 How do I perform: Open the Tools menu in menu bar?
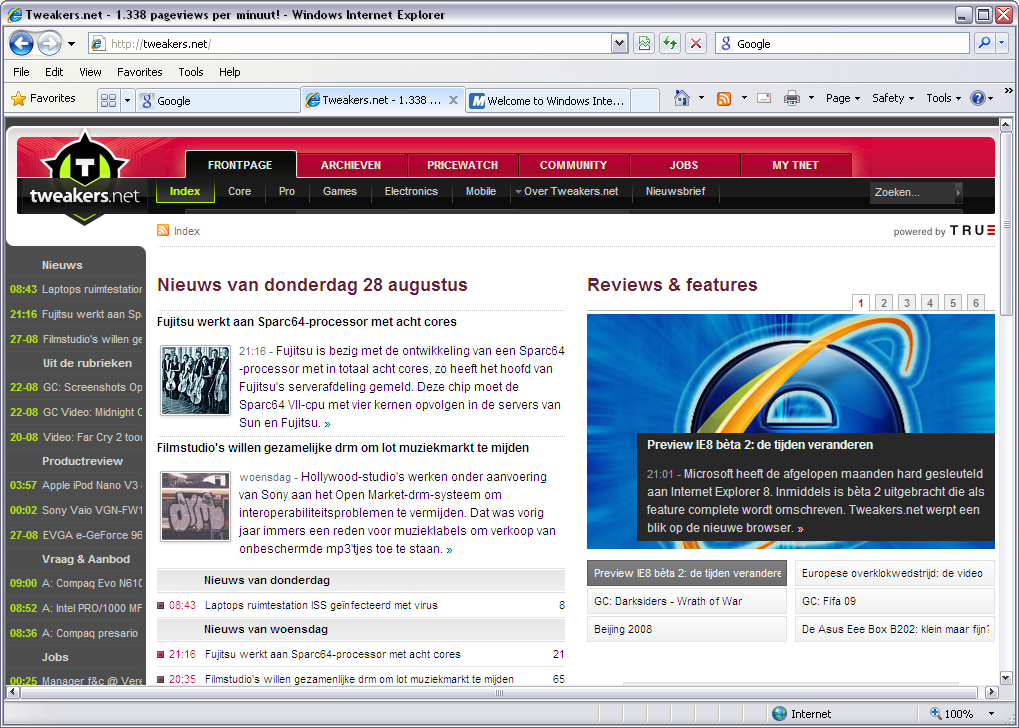(x=191, y=72)
